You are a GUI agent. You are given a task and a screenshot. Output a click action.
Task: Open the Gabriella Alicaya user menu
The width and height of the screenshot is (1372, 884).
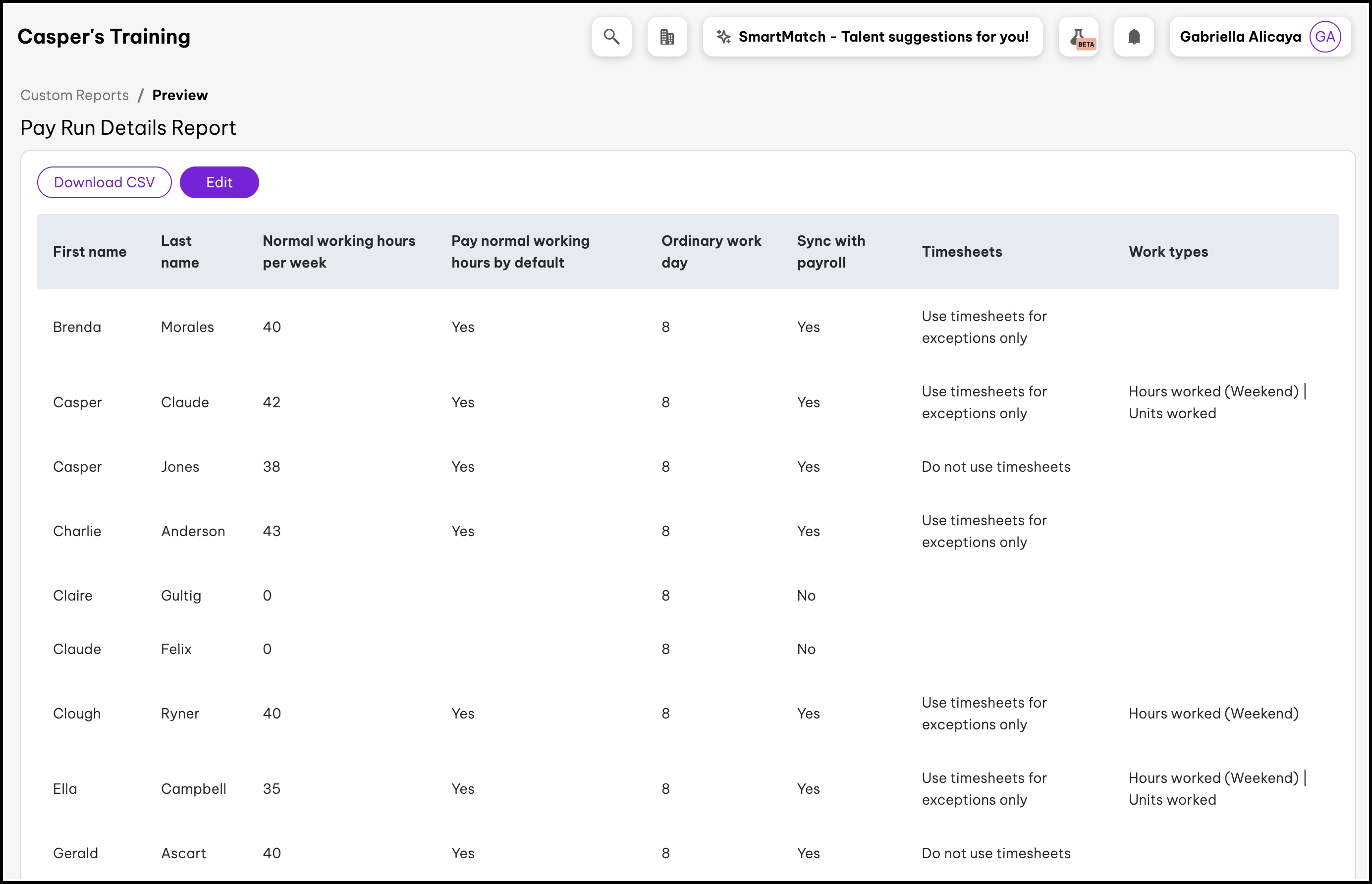[x=1239, y=37]
